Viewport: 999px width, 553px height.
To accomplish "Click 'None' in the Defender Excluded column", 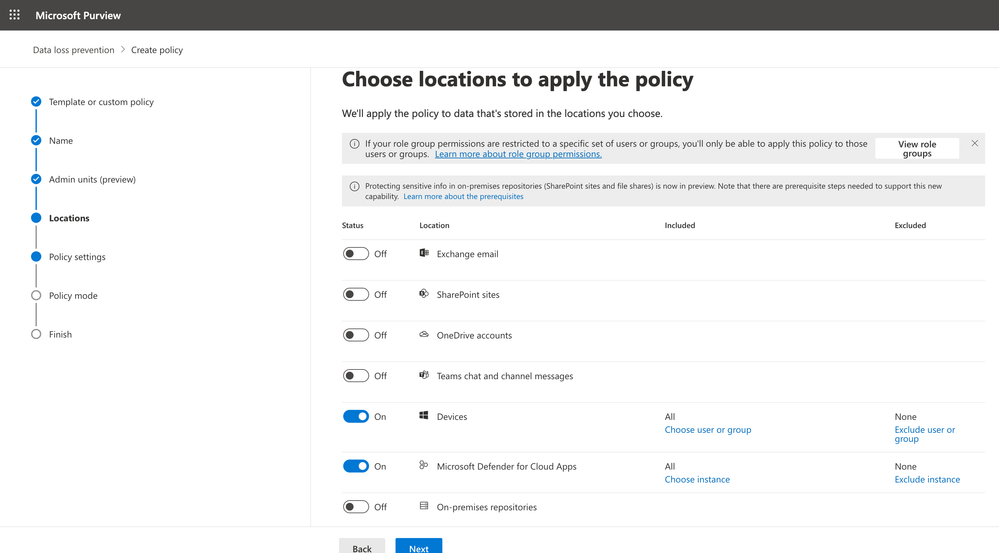I will coord(905,466).
